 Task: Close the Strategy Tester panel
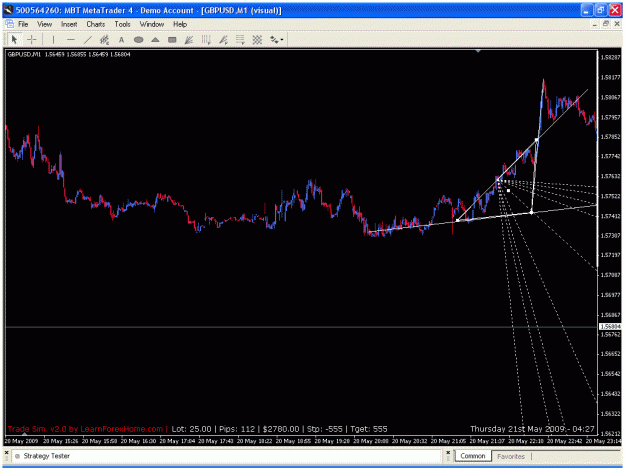pyautogui.click(x=6, y=453)
